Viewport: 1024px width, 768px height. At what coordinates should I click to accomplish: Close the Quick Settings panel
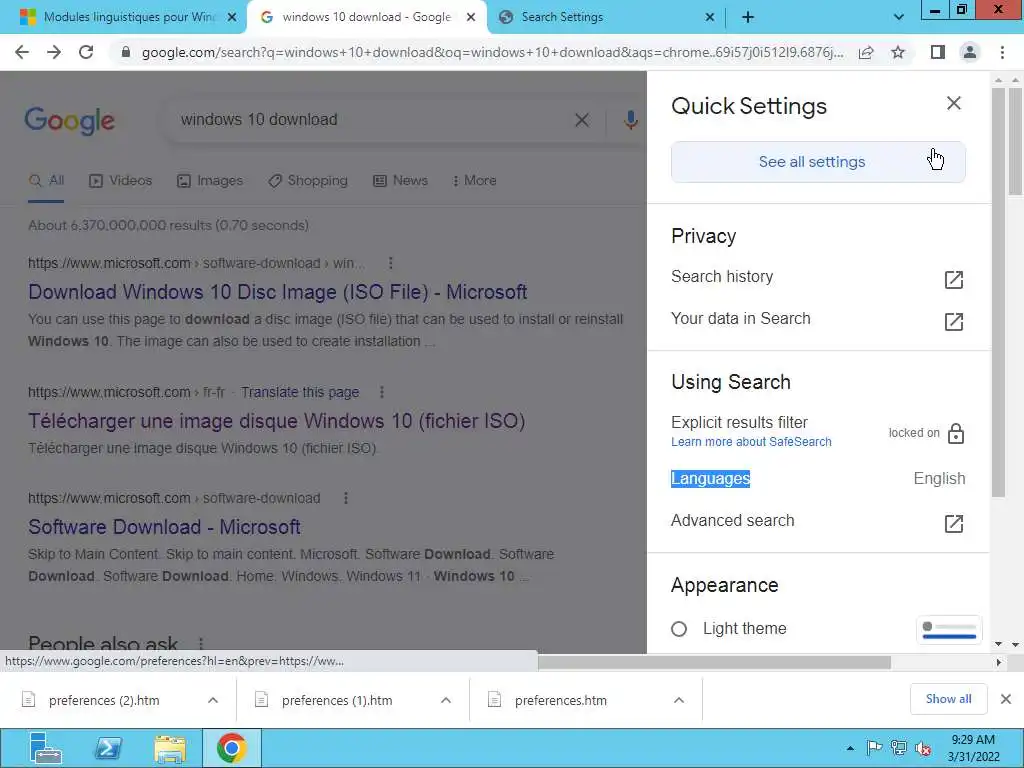[x=953, y=103]
